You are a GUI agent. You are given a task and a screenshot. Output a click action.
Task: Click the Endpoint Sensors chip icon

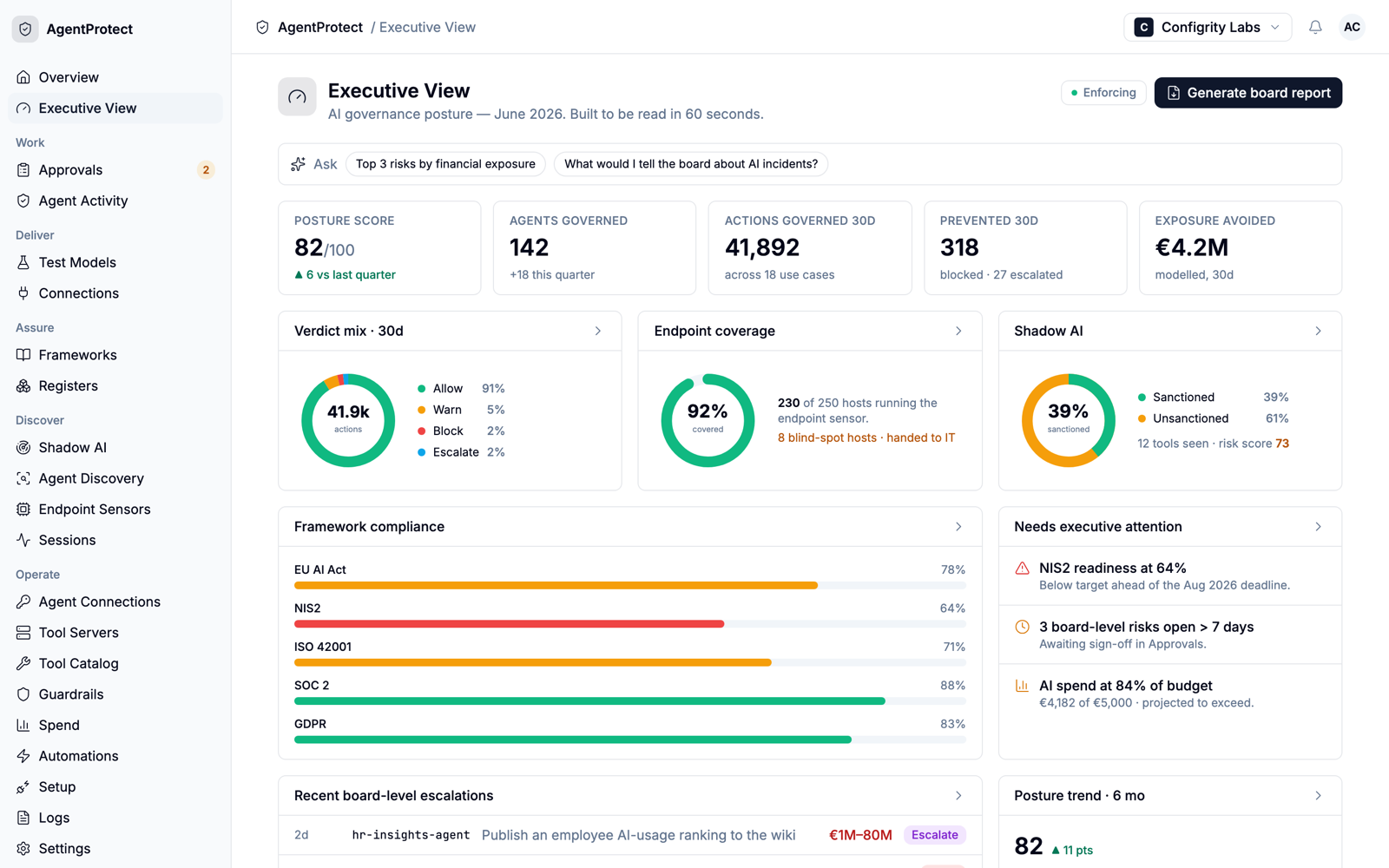coord(23,510)
